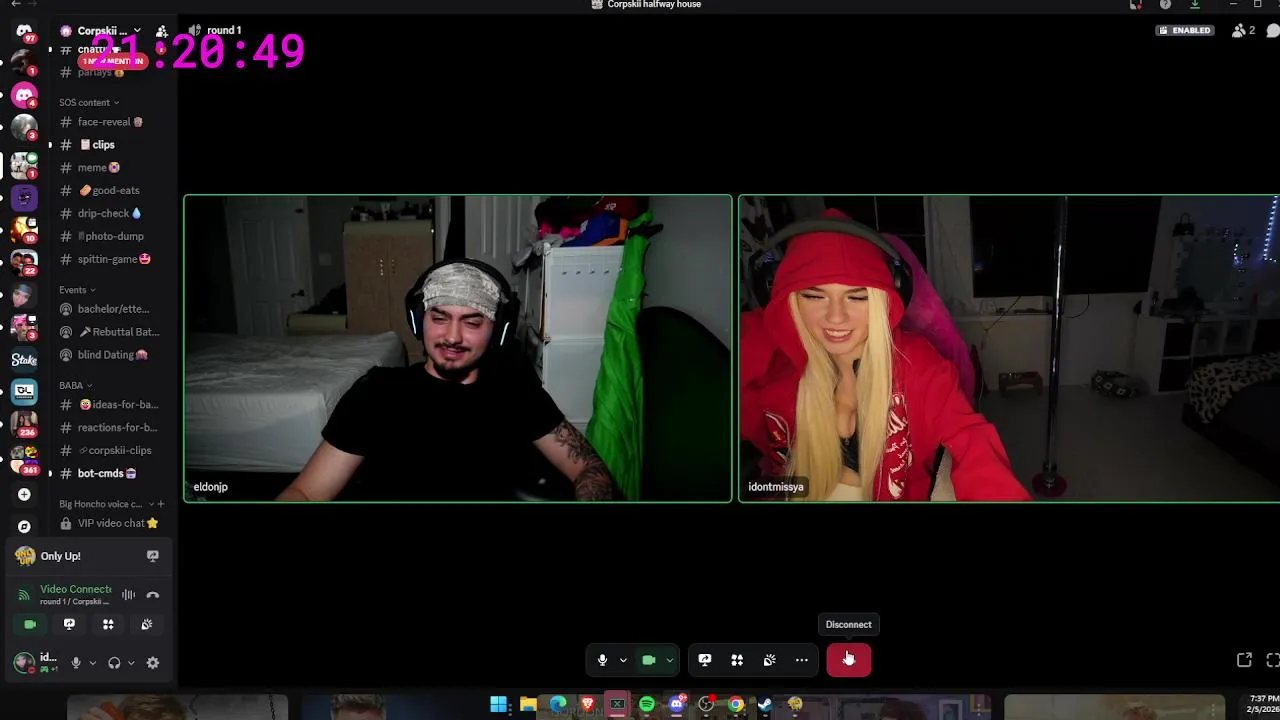Open soundboard from bottom call controls

pos(769,660)
